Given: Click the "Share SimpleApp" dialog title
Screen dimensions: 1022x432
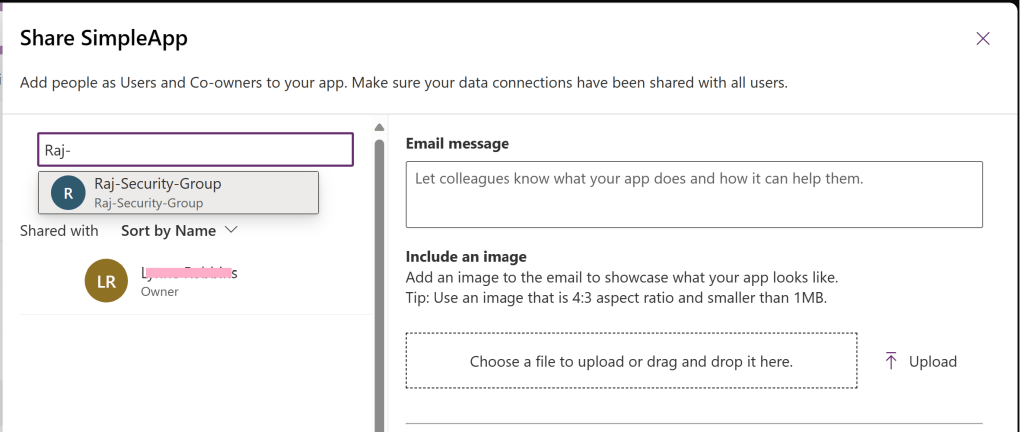Looking at the screenshot, I should (104, 39).
